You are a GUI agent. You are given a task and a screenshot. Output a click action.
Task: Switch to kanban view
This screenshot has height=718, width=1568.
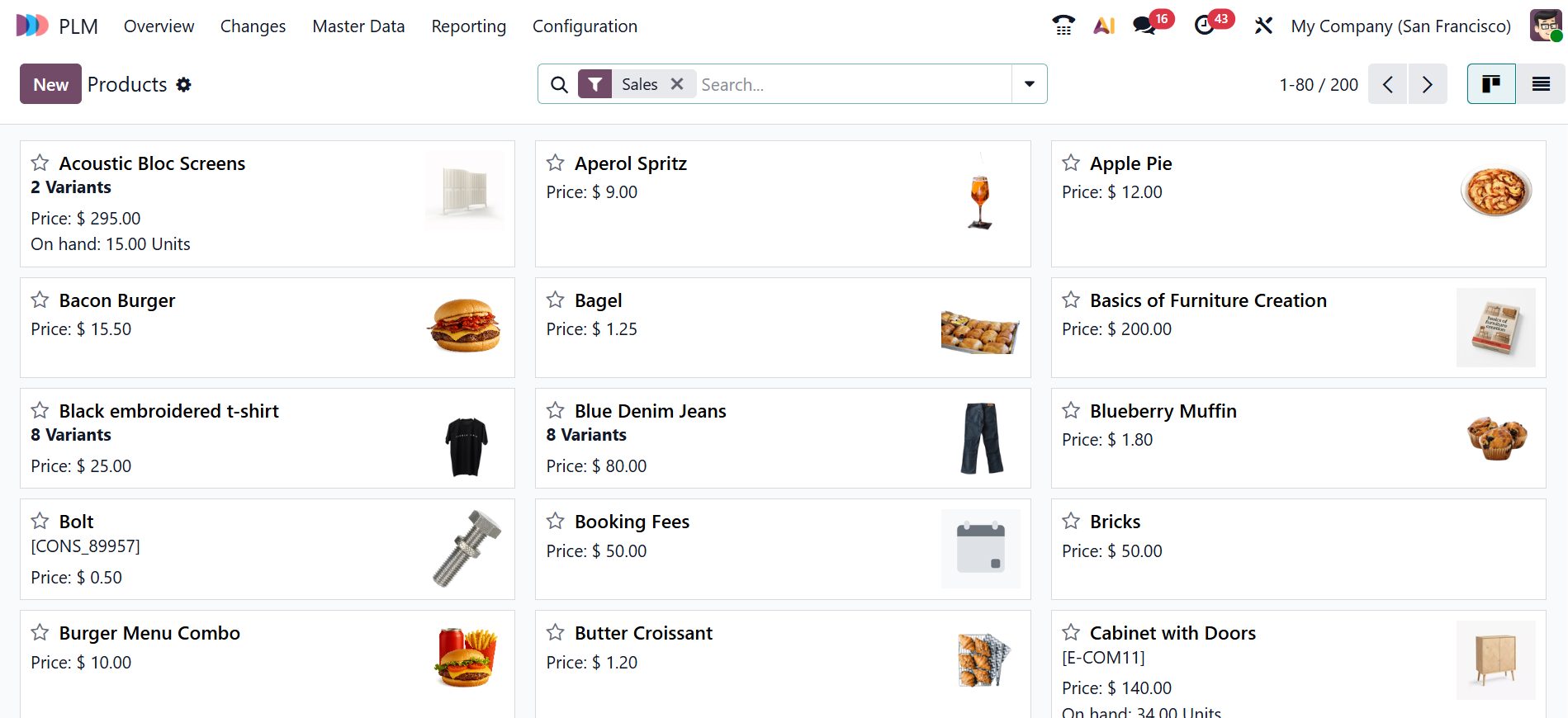(x=1491, y=84)
